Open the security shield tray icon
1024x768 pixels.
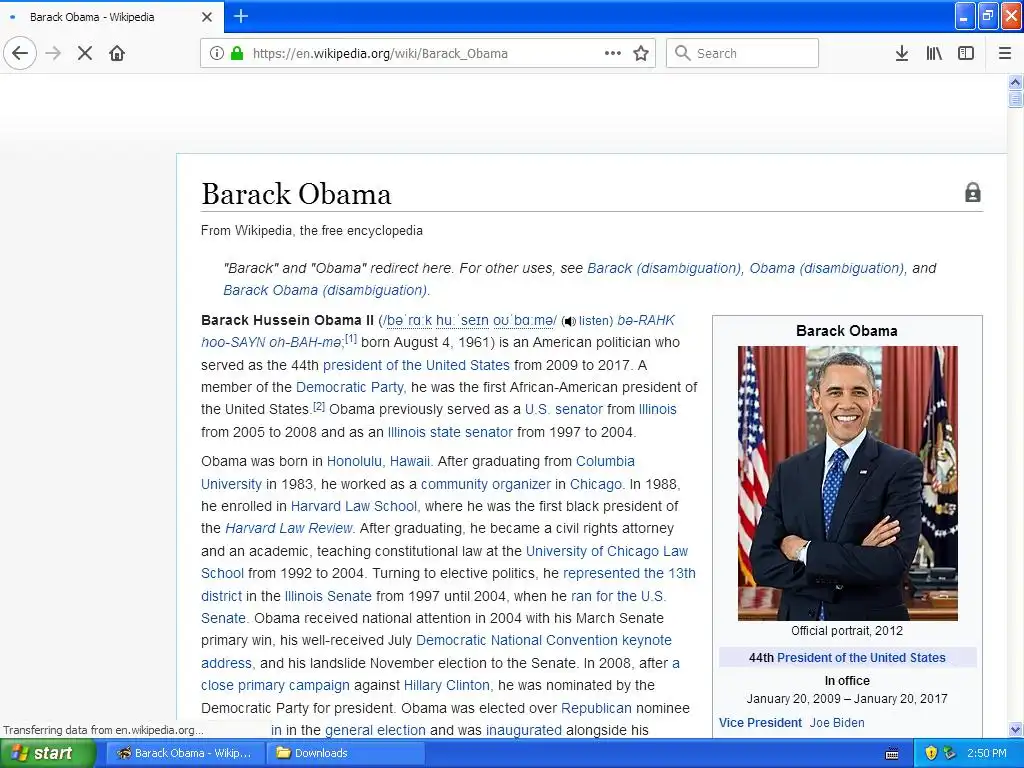pyautogui.click(x=931, y=753)
